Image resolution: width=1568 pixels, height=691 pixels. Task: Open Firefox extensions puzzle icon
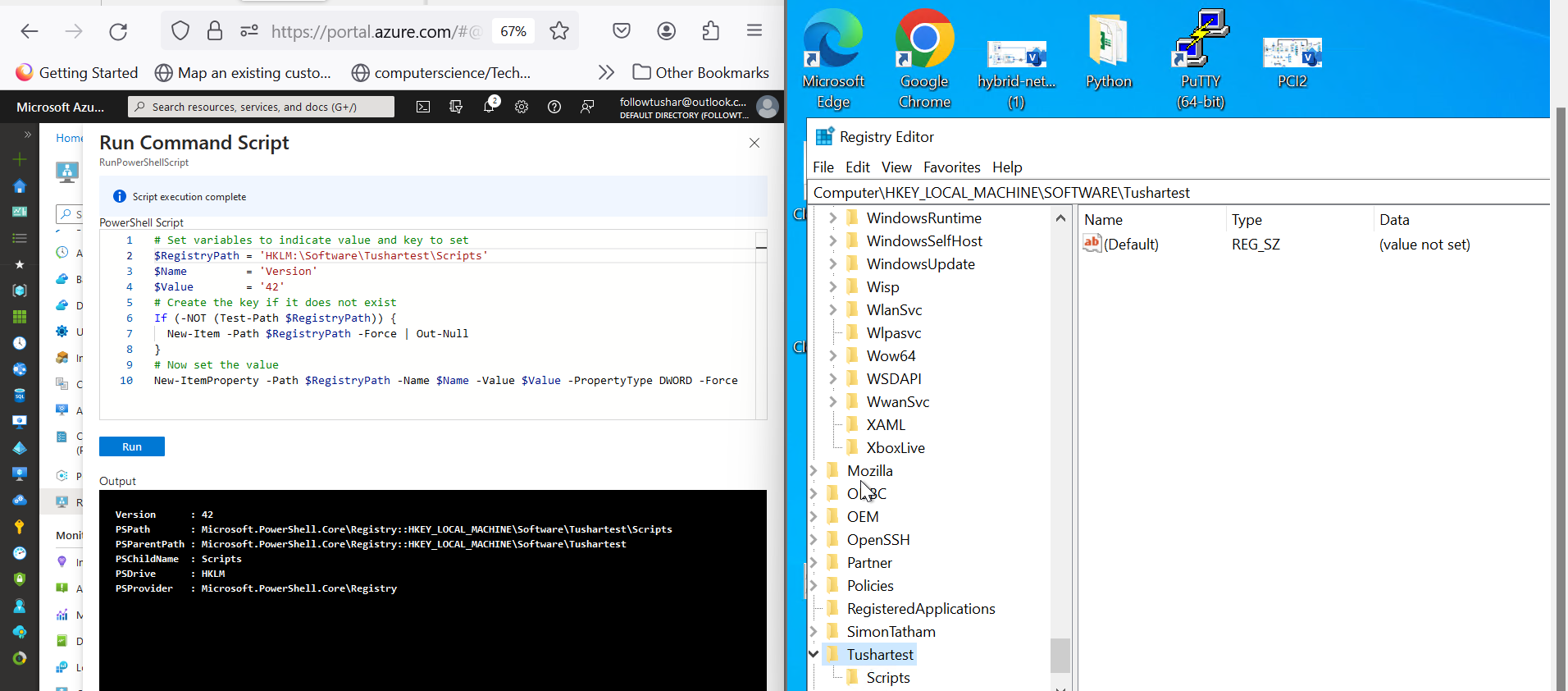[x=711, y=31]
